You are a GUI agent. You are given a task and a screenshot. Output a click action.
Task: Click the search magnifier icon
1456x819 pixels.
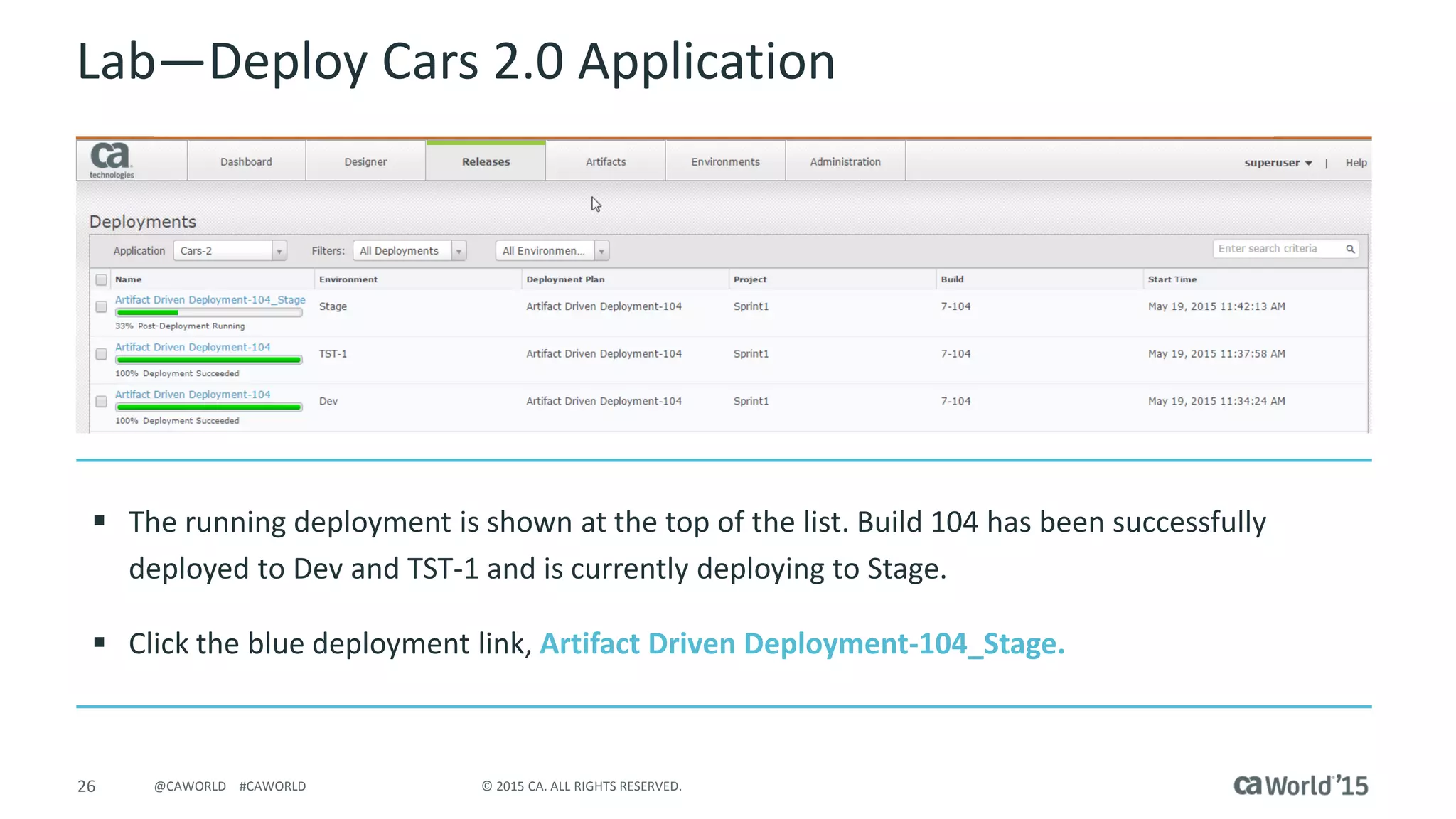pos(1349,249)
